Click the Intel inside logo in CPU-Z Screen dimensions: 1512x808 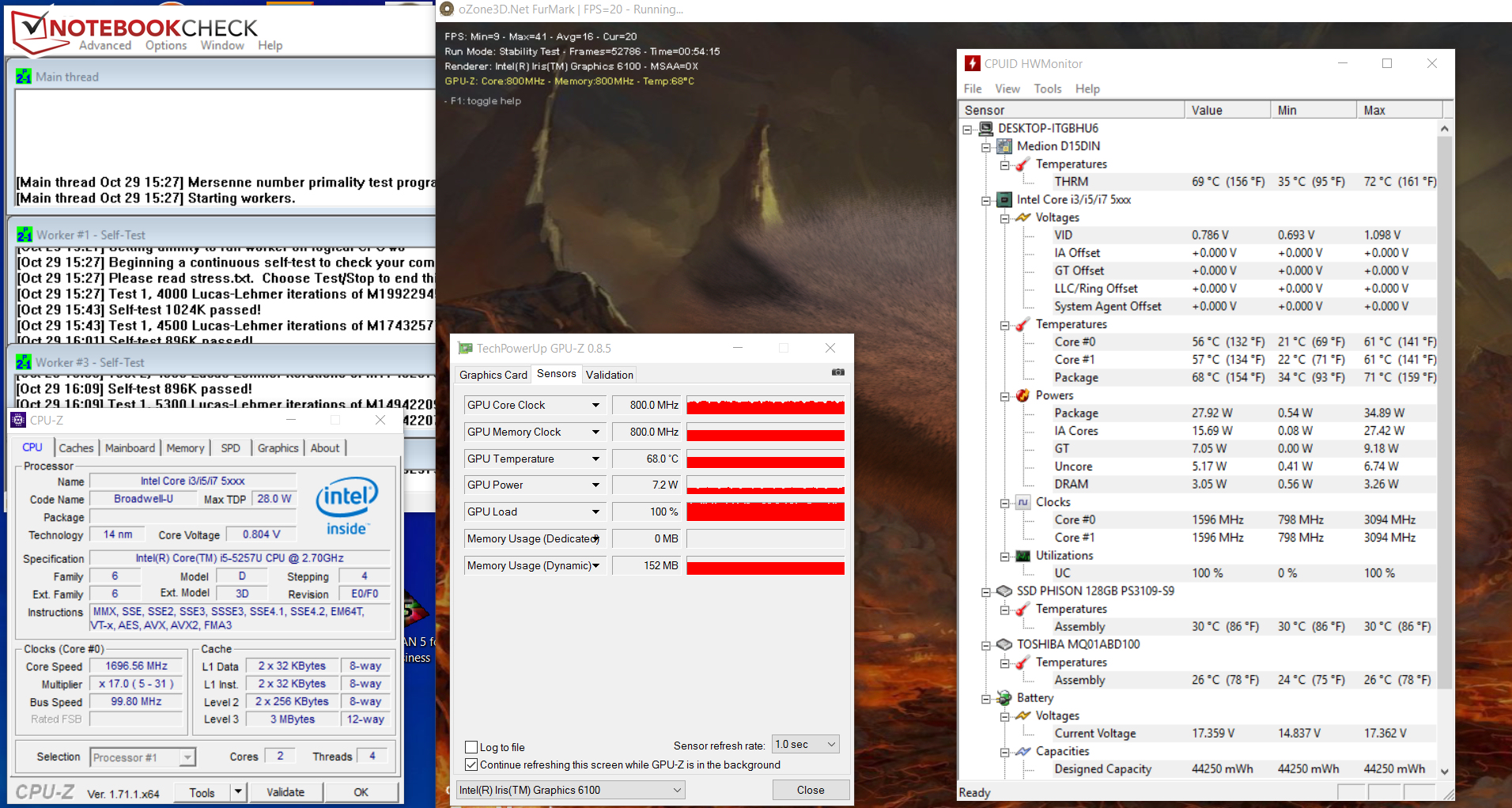click(347, 506)
